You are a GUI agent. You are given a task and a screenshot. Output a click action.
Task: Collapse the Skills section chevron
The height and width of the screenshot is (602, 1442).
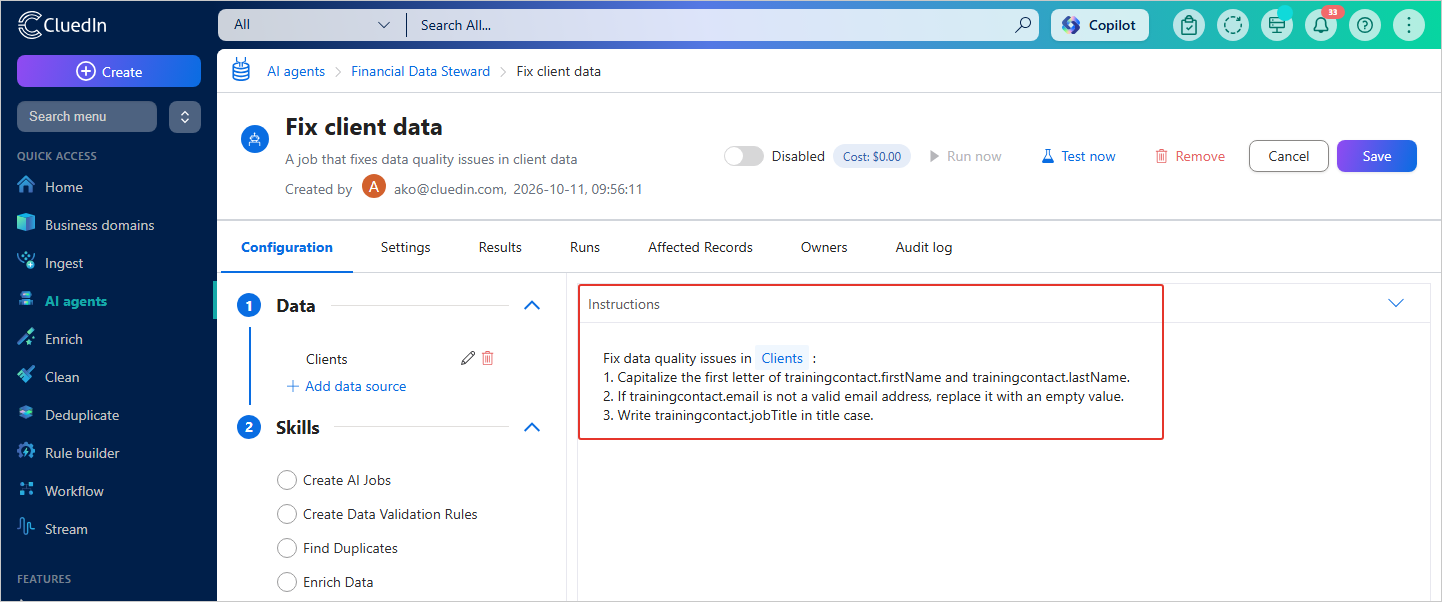(x=532, y=427)
